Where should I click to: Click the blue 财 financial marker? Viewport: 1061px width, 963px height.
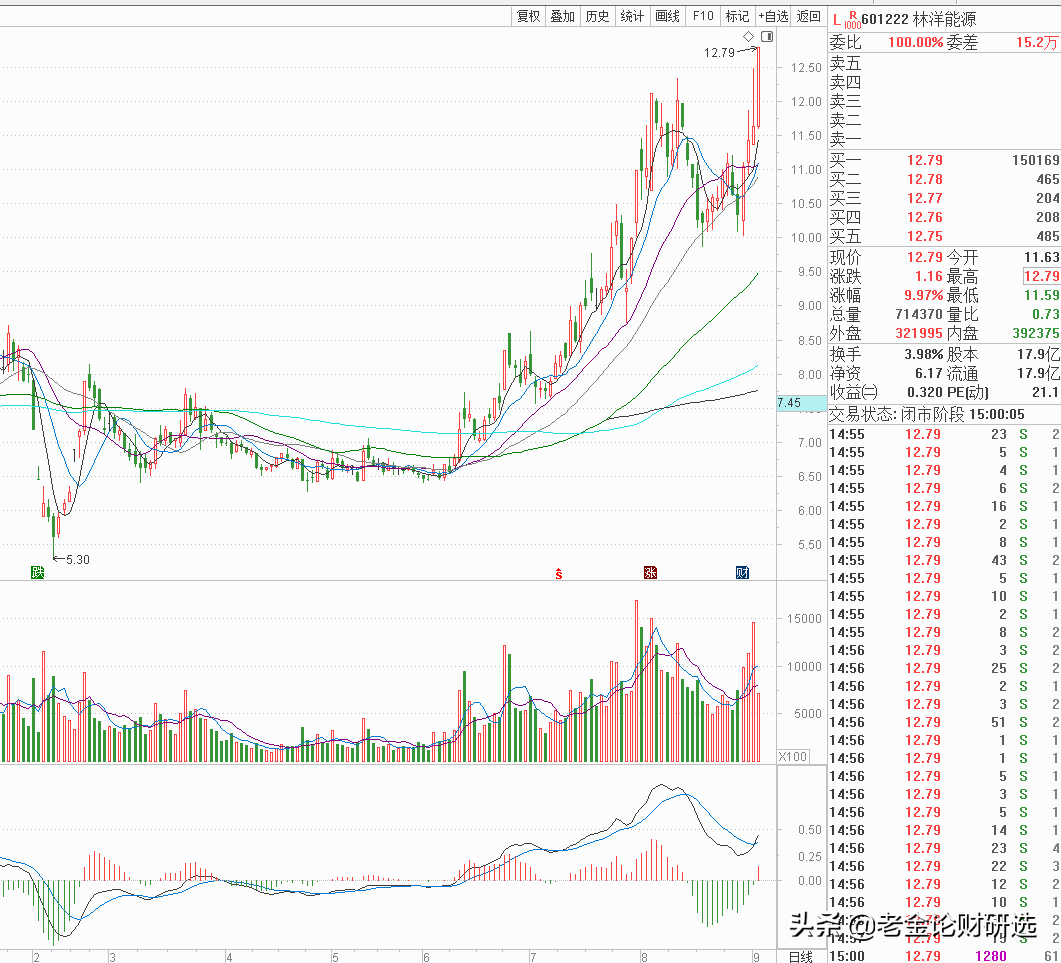point(742,572)
